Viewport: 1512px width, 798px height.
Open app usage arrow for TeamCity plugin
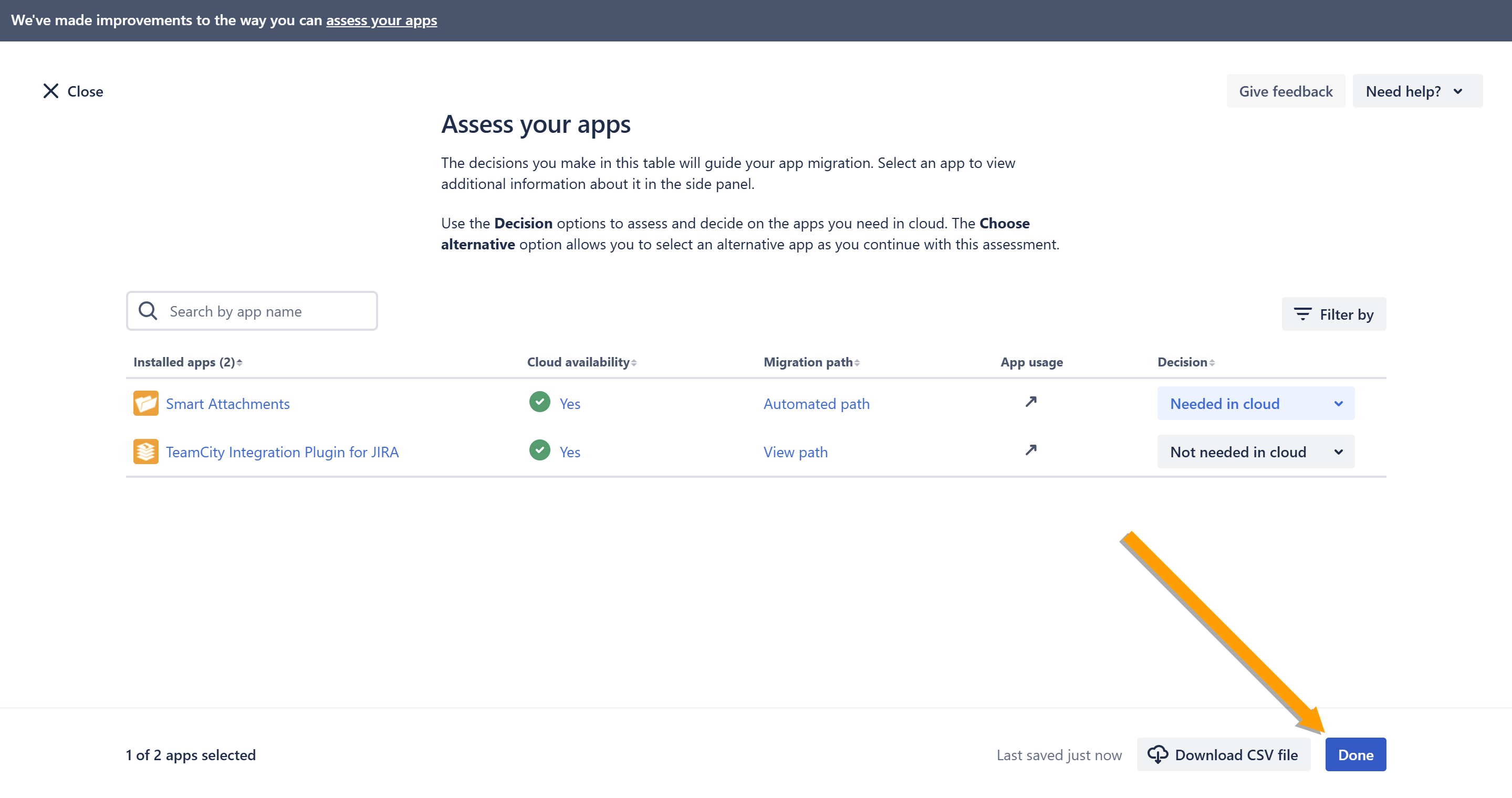point(1031,450)
